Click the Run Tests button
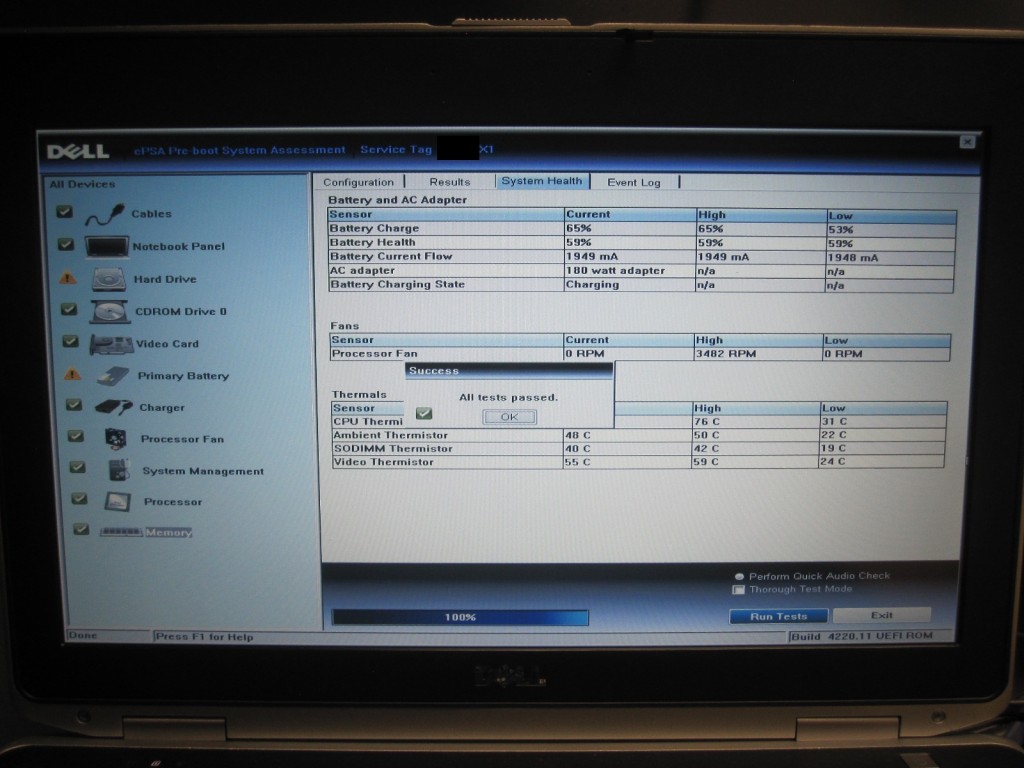Image resolution: width=1024 pixels, height=768 pixels. (x=778, y=616)
